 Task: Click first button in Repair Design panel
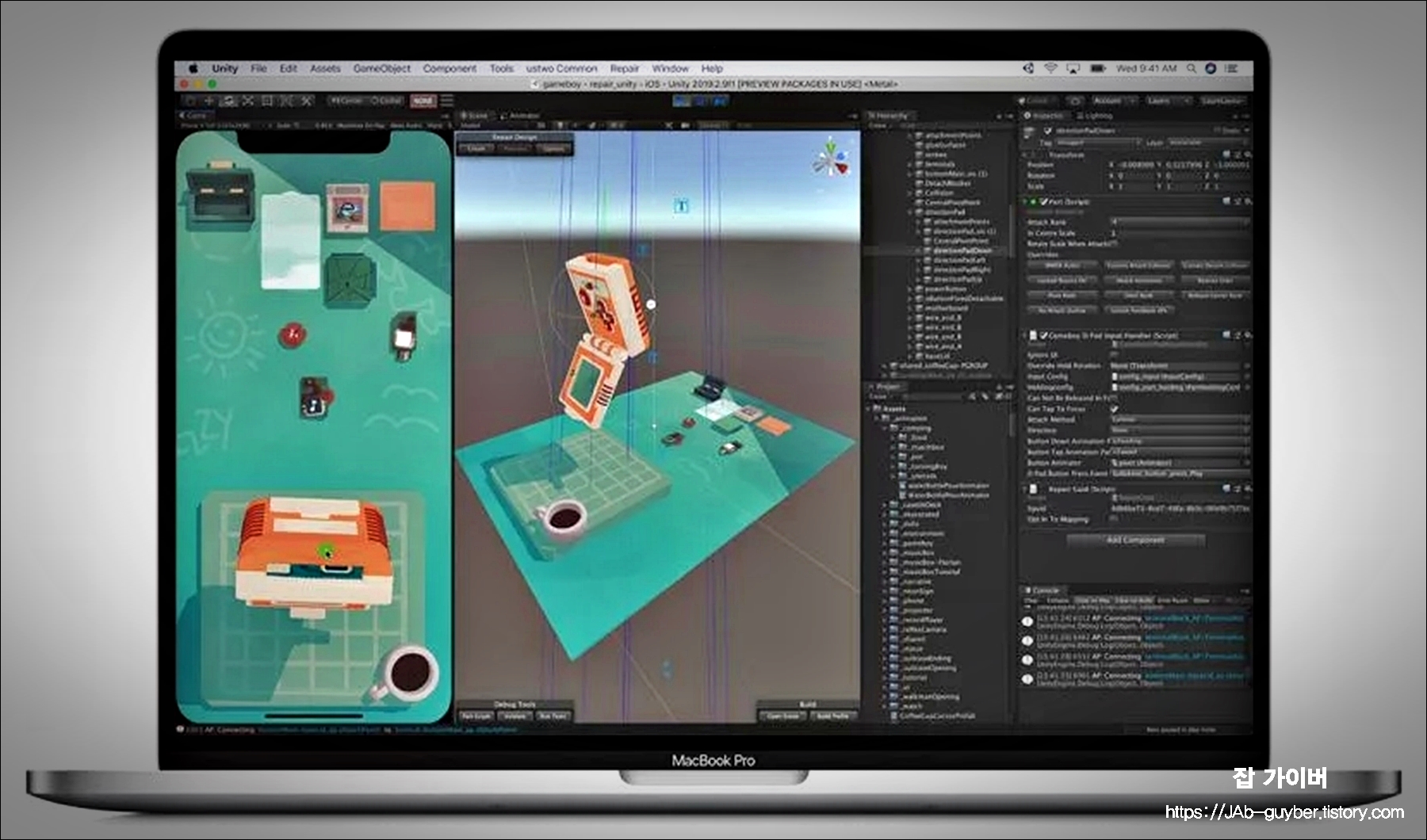[x=476, y=149]
